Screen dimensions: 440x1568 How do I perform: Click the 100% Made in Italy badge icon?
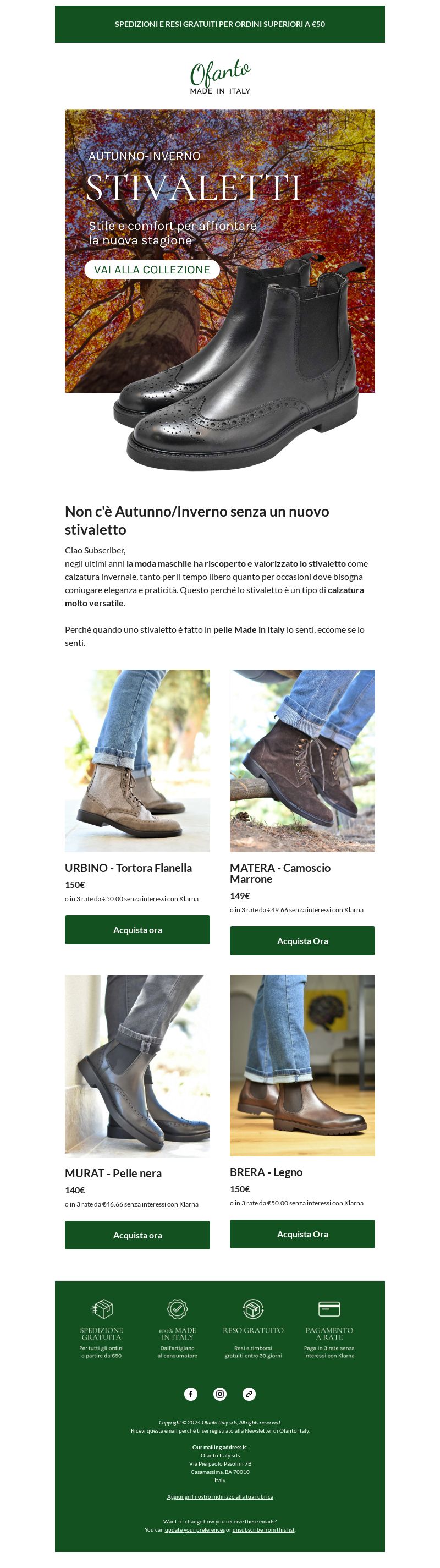[x=177, y=1308]
